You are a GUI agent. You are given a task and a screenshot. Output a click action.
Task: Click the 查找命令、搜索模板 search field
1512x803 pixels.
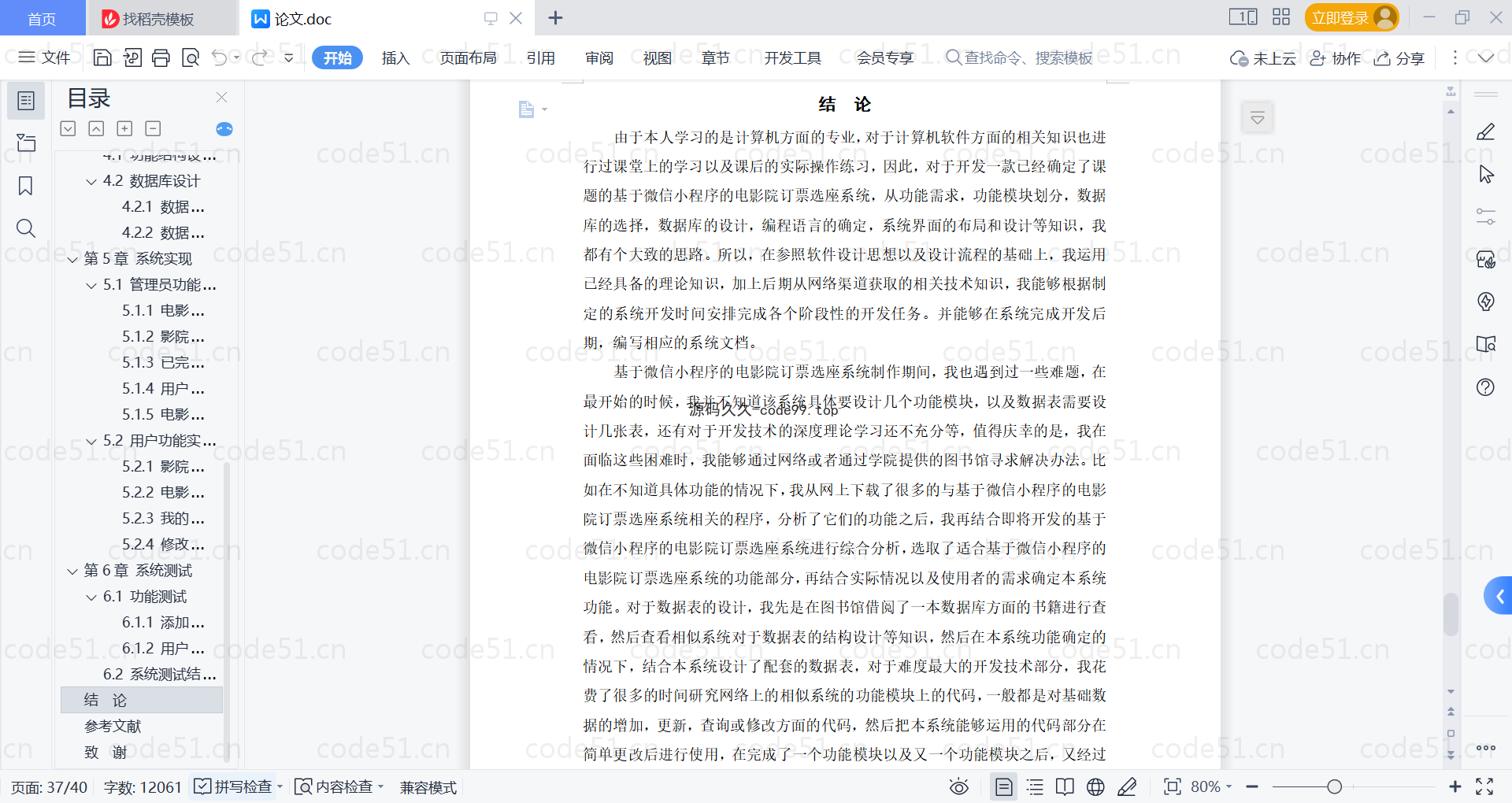(1020, 57)
